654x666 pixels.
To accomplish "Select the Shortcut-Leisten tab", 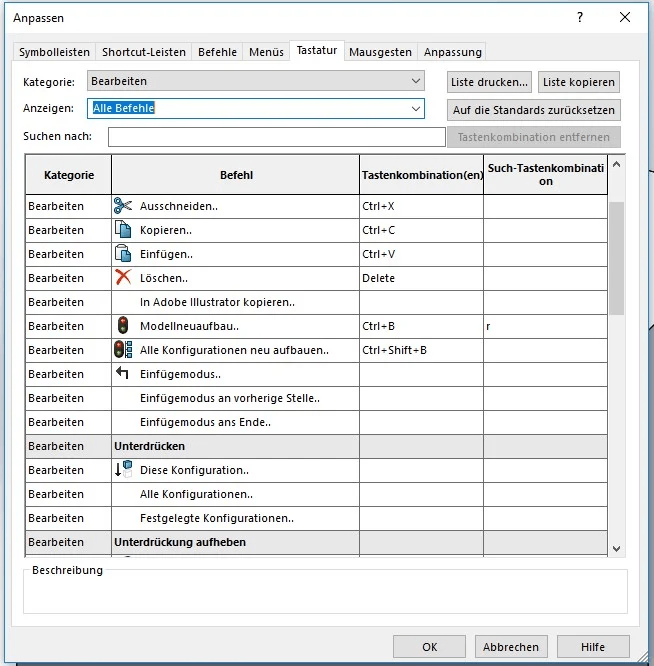I will point(145,52).
